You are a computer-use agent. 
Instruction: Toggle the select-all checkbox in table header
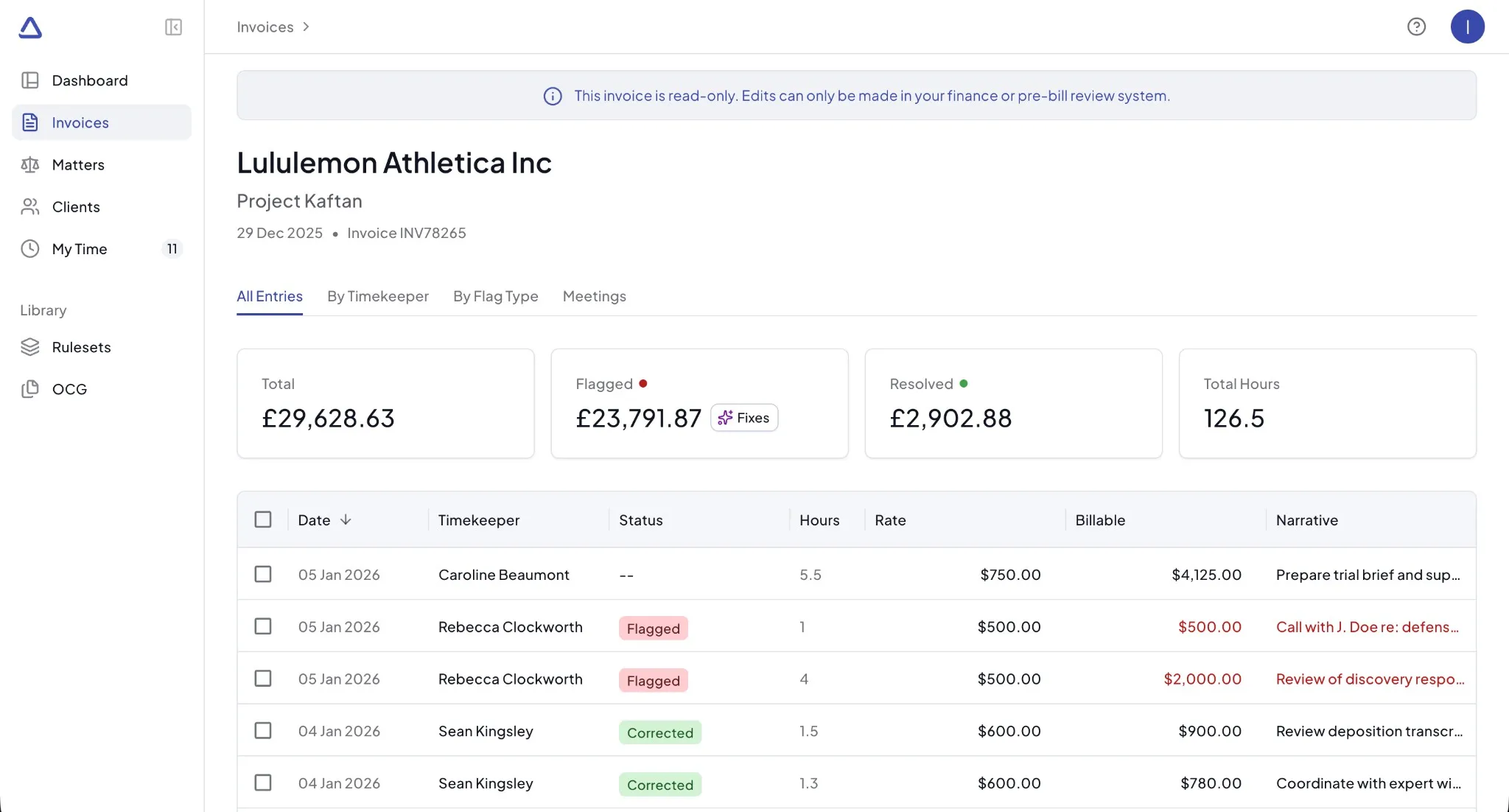coord(263,519)
